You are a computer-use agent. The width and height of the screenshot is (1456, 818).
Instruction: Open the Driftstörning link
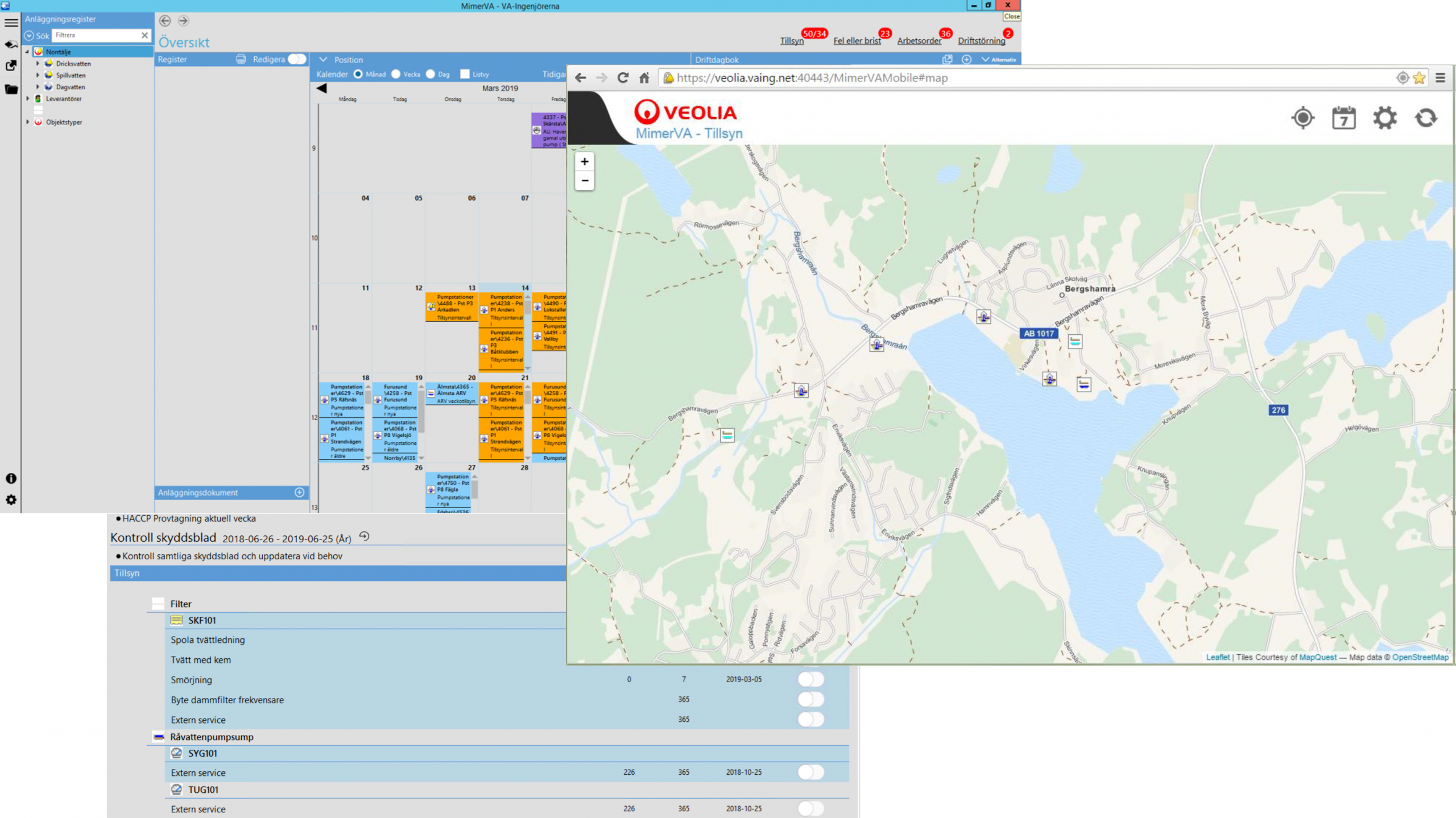pos(981,41)
